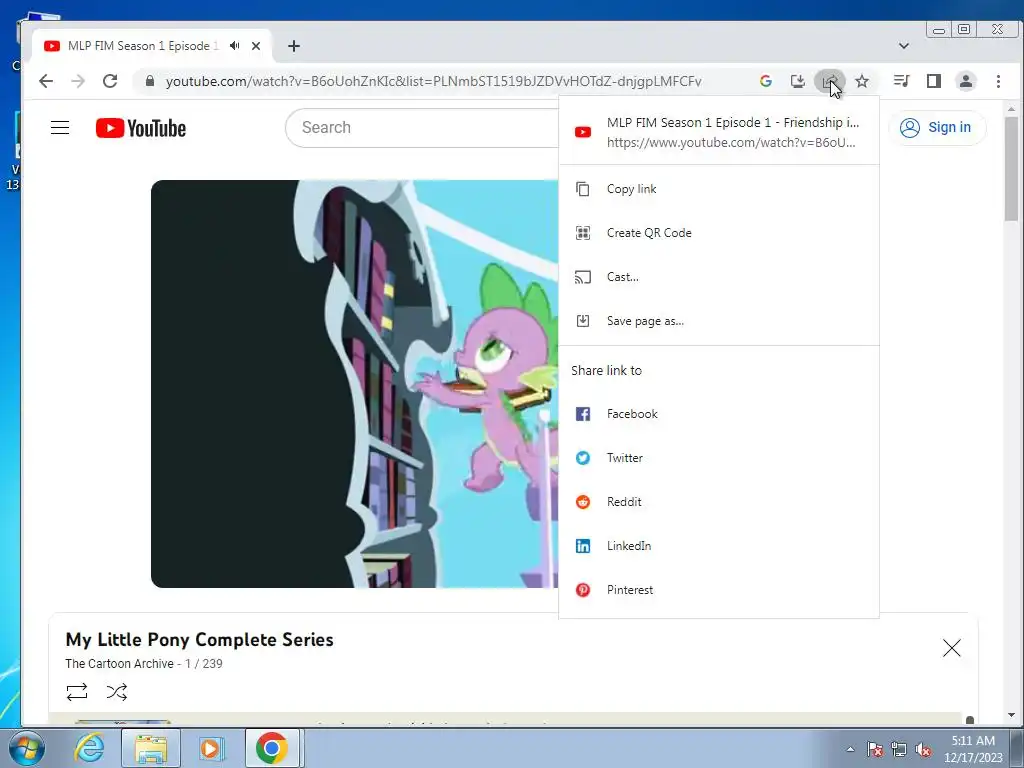The image size is (1024, 768).
Task: Select Cast... option
Action: (x=718, y=277)
